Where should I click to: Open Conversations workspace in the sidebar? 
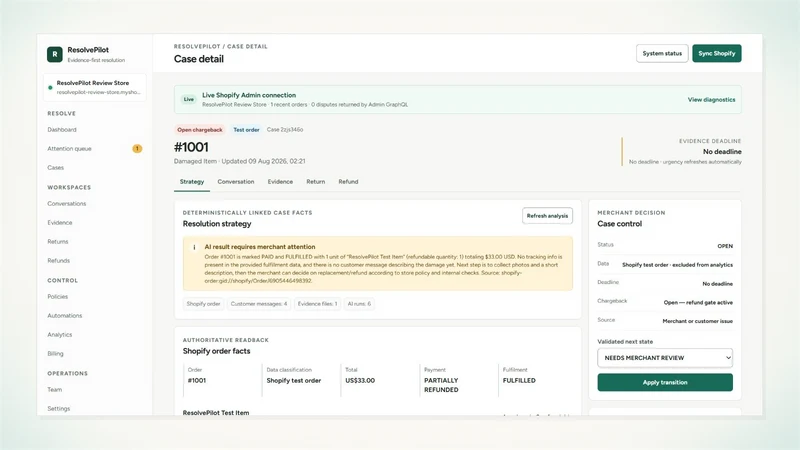(x=67, y=204)
